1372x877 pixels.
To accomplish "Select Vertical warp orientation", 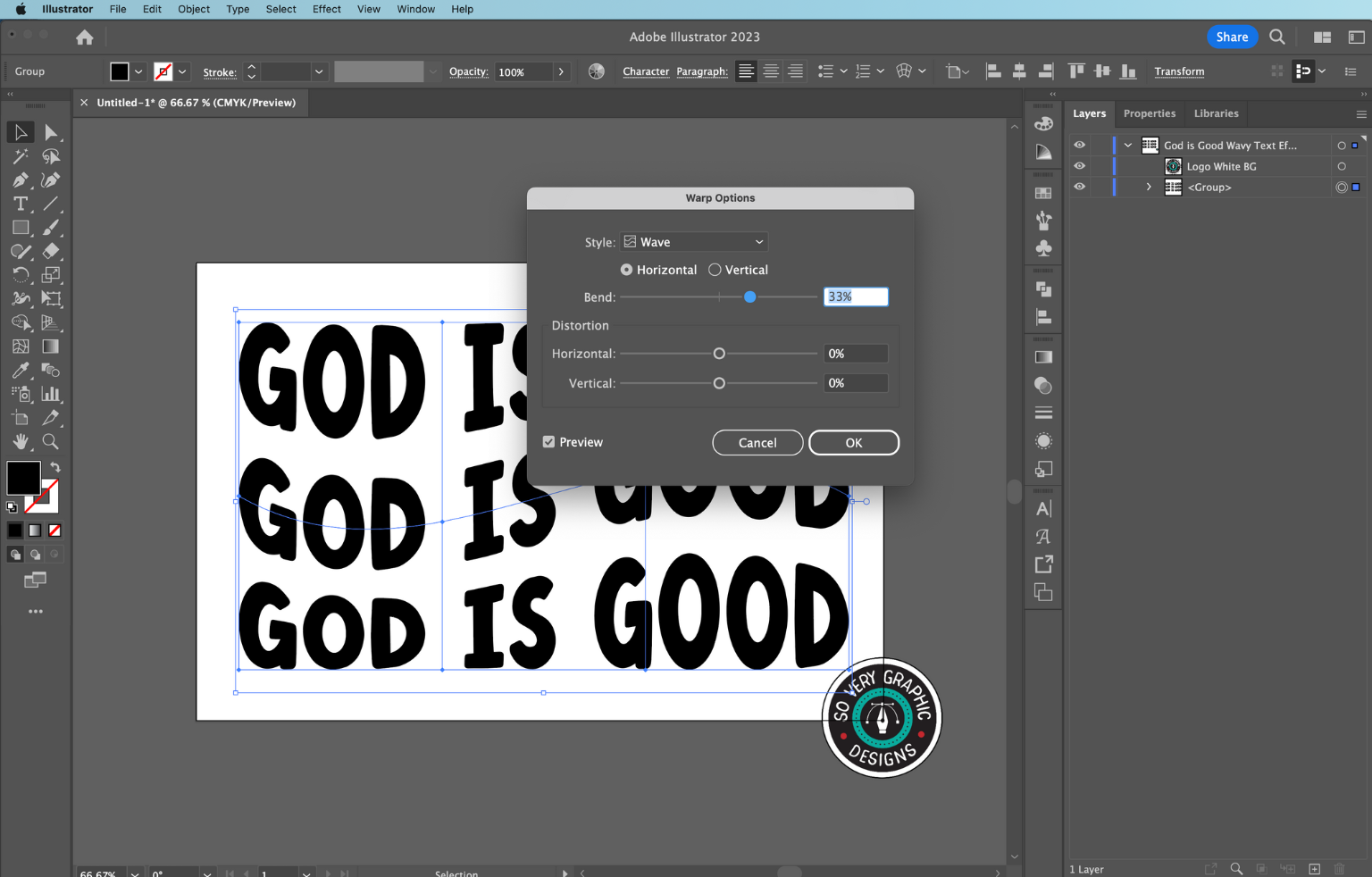I will (715, 270).
